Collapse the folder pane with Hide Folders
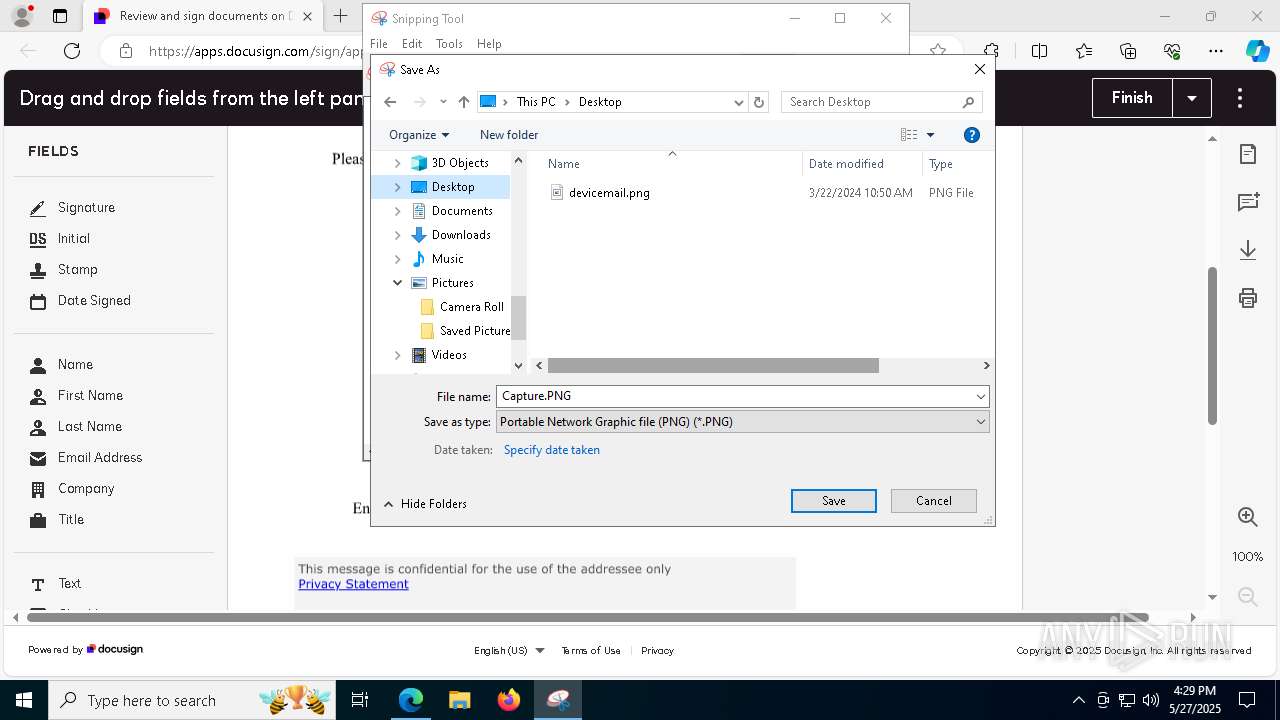1280x720 pixels. click(425, 504)
